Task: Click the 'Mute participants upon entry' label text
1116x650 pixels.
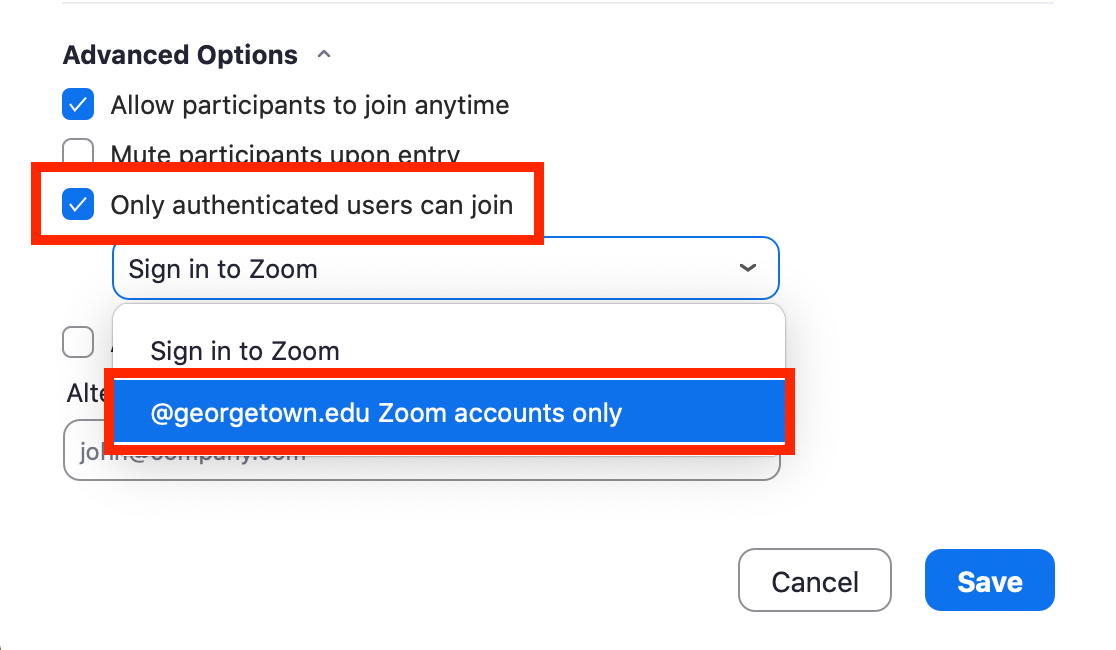Action: point(285,150)
